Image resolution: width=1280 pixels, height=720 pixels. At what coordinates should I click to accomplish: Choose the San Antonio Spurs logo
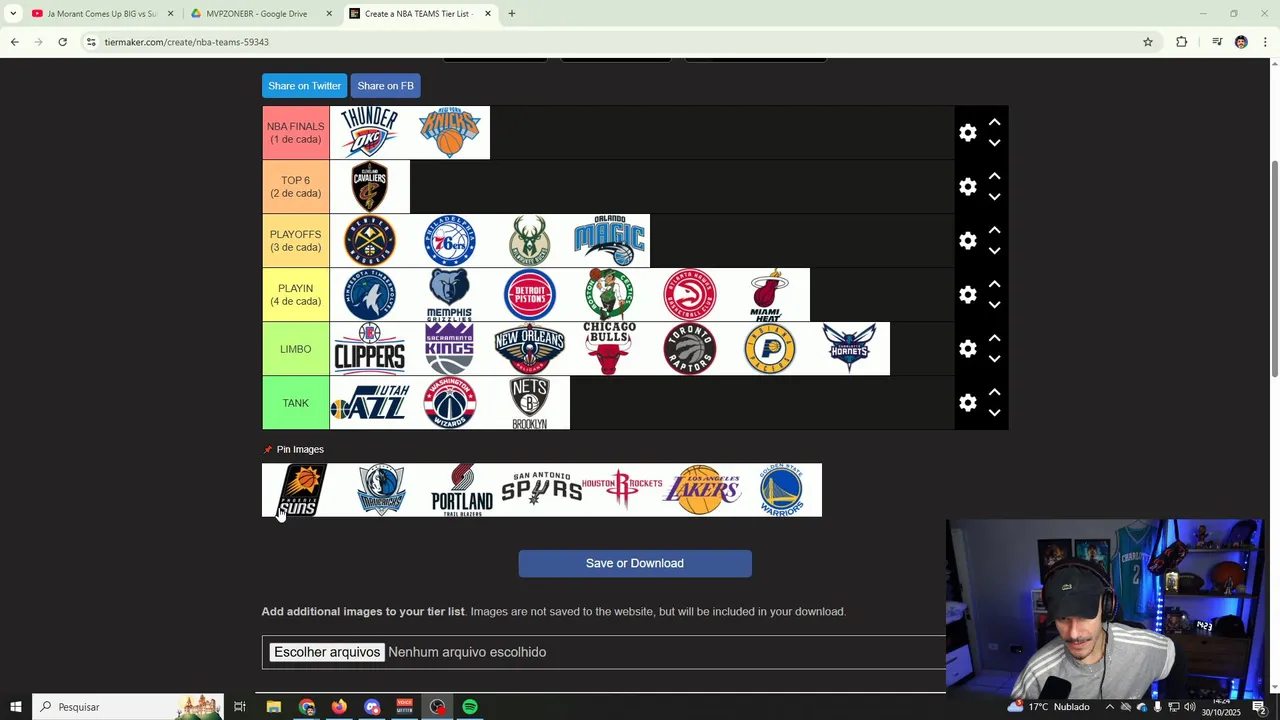(x=542, y=490)
